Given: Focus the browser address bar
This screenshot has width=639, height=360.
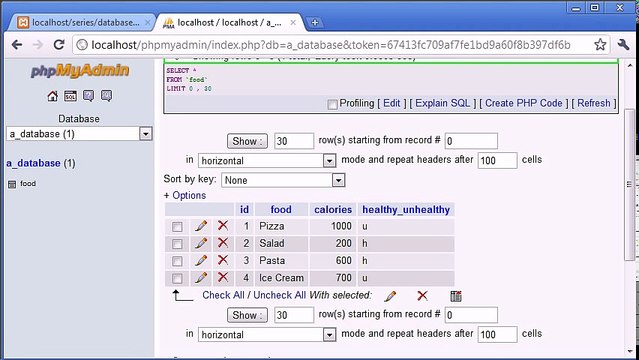Looking at the screenshot, I should point(330,44).
